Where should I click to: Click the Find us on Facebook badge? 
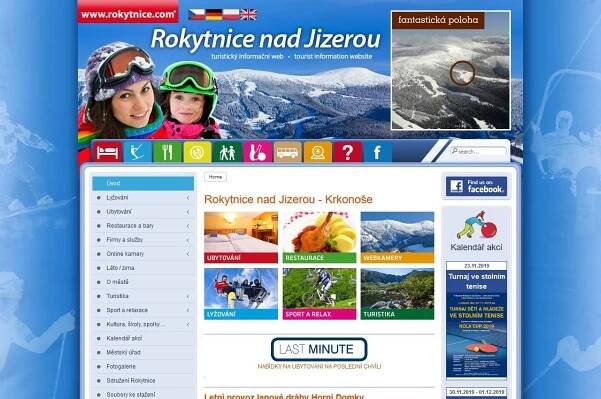click(x=476, y=186)
